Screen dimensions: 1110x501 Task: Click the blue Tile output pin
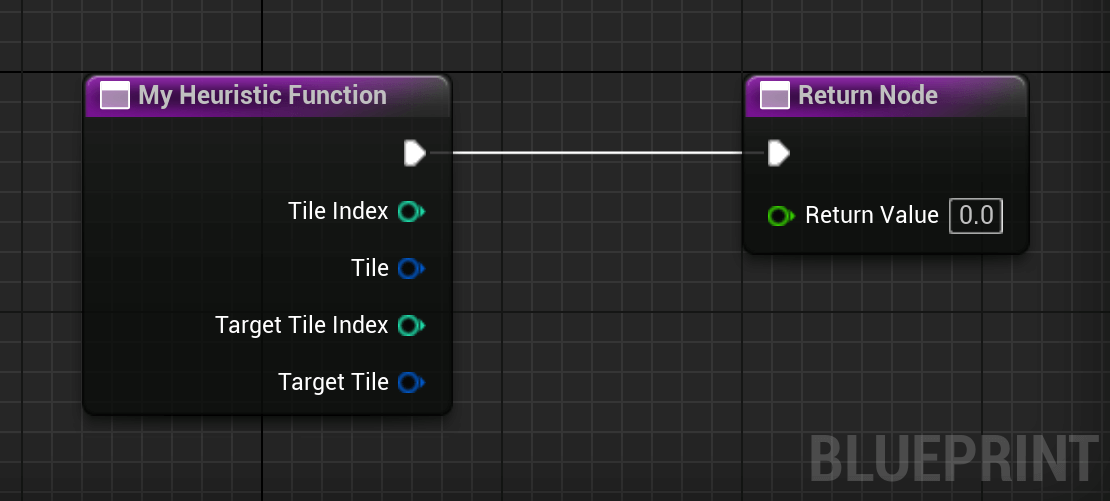coord(411,269)
